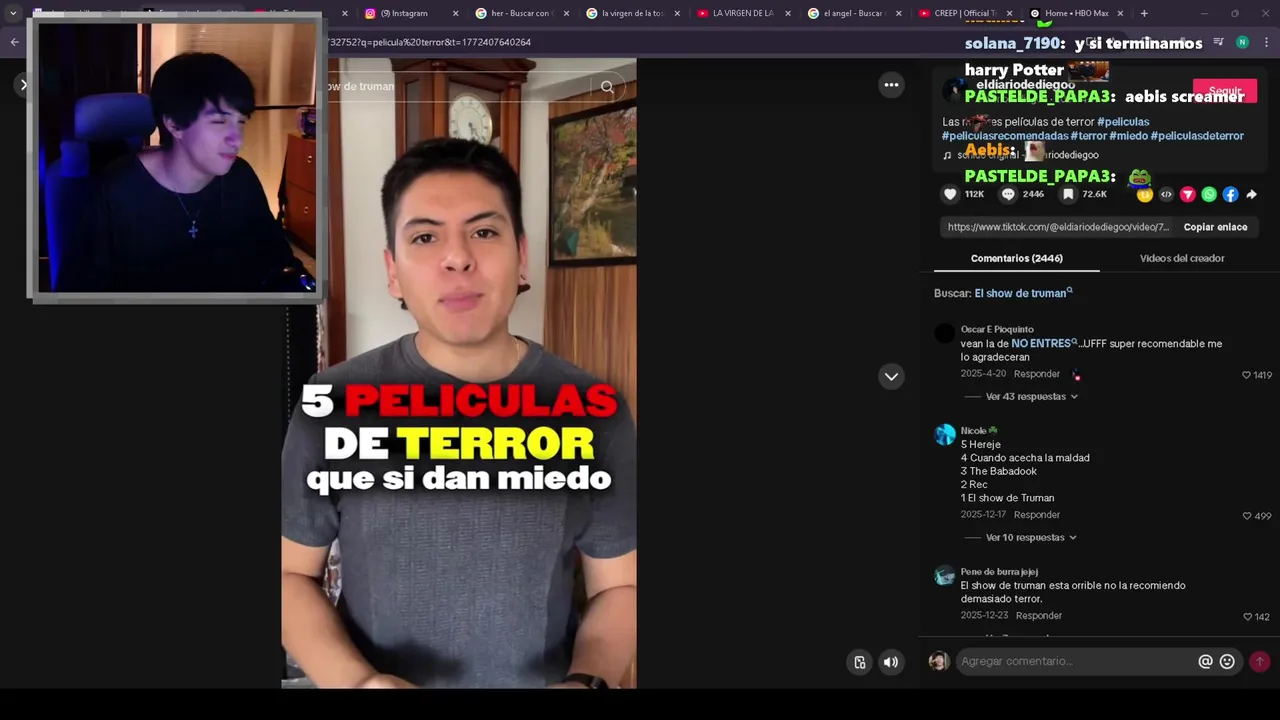
Task: Expand 'Ver 43 respuestas' replies
Action: (1031, 396)
